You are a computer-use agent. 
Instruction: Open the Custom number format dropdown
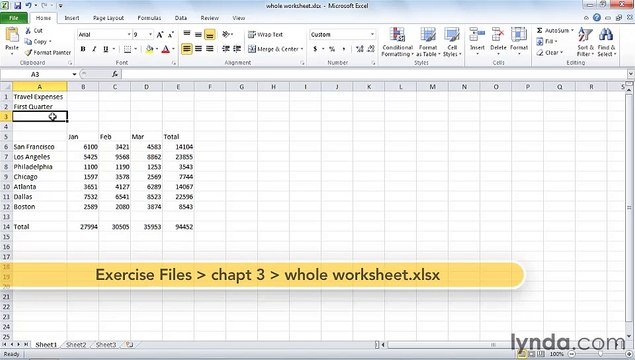click(x=372, y=34)
